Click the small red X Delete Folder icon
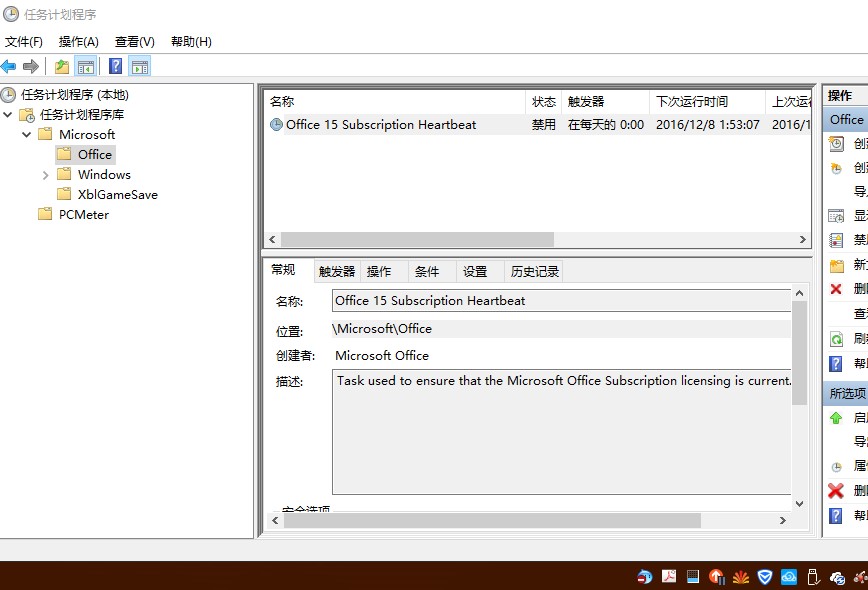This screenshot has width=868, height=590. 836,289
